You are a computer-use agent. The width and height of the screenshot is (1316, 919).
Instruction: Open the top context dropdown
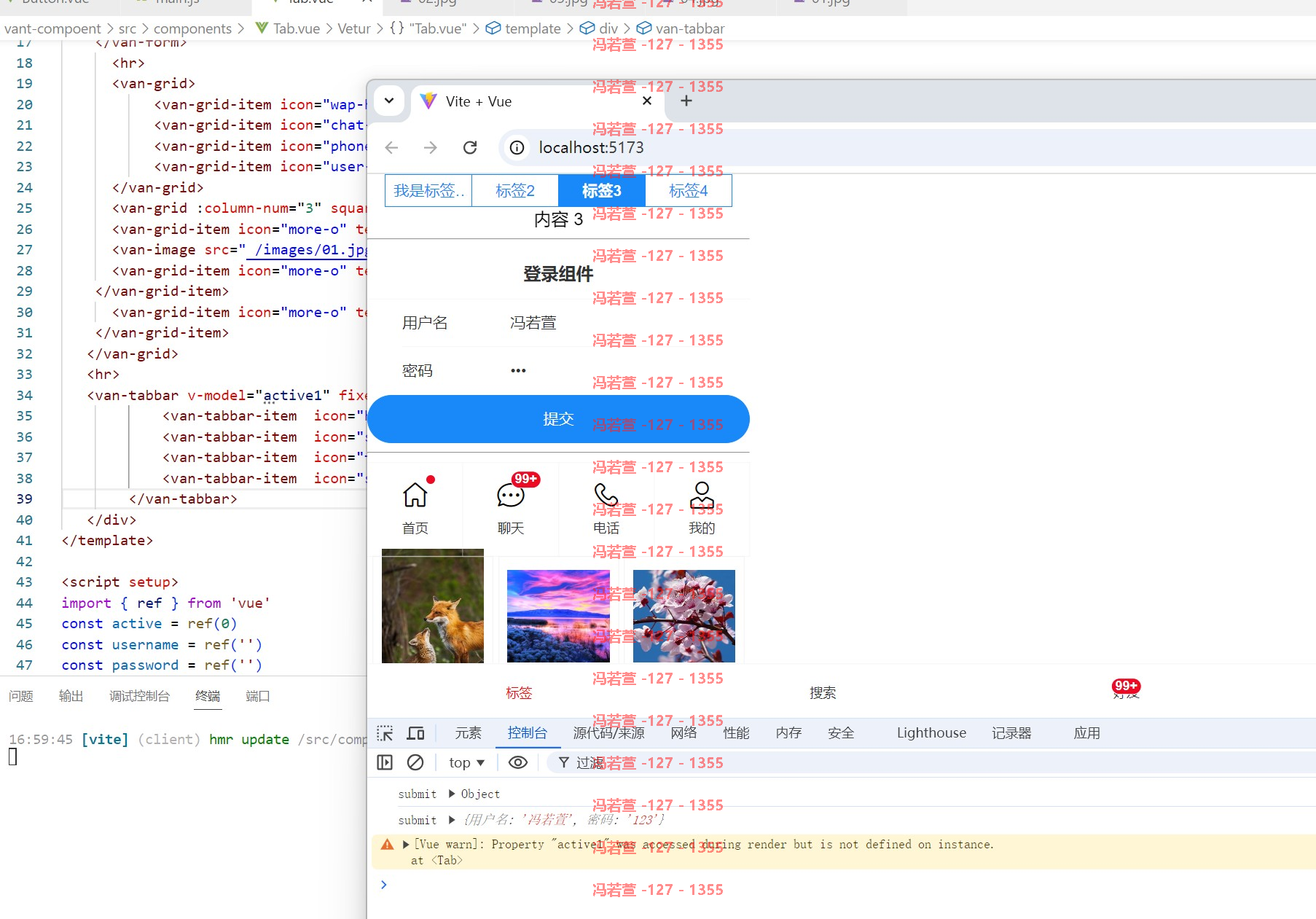click(466, 763)
